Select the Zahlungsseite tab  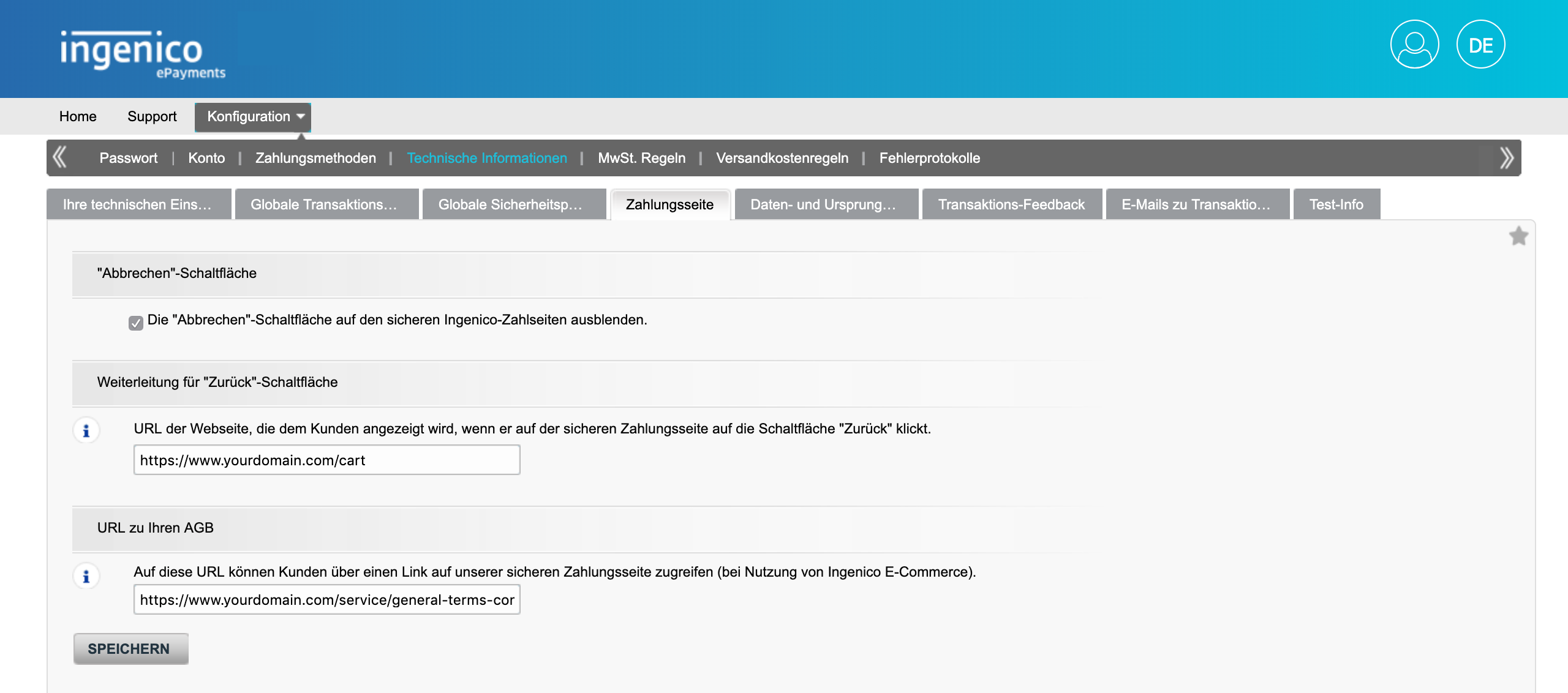click(x=670, y=204)
